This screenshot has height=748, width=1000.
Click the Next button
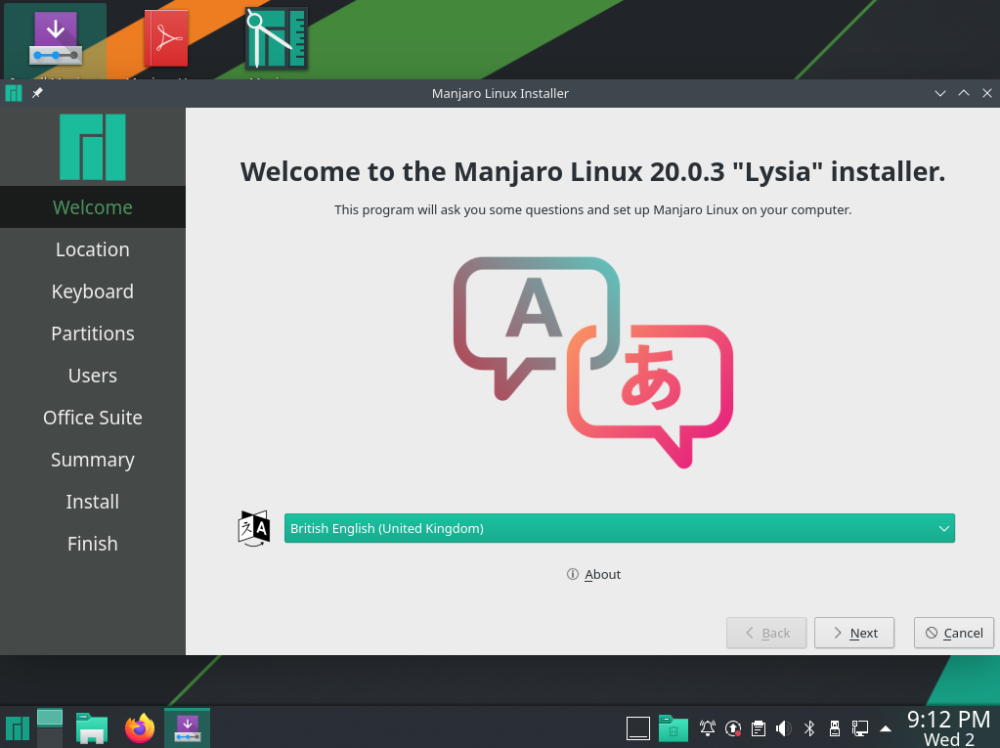pos(854,632)
